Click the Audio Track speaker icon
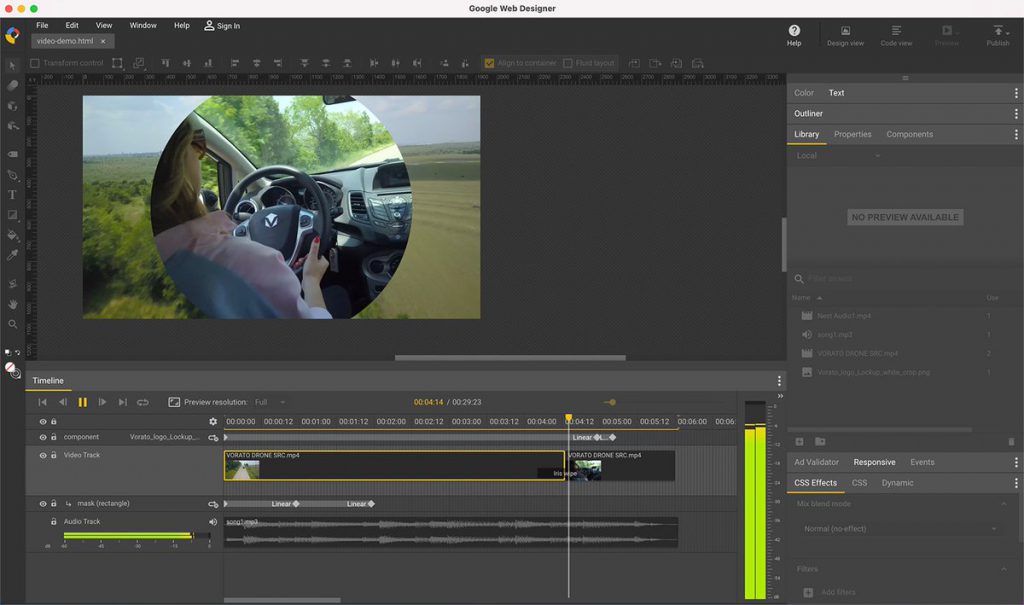The width and height of the screenshot is (1024, 605). tap(213, 521)
